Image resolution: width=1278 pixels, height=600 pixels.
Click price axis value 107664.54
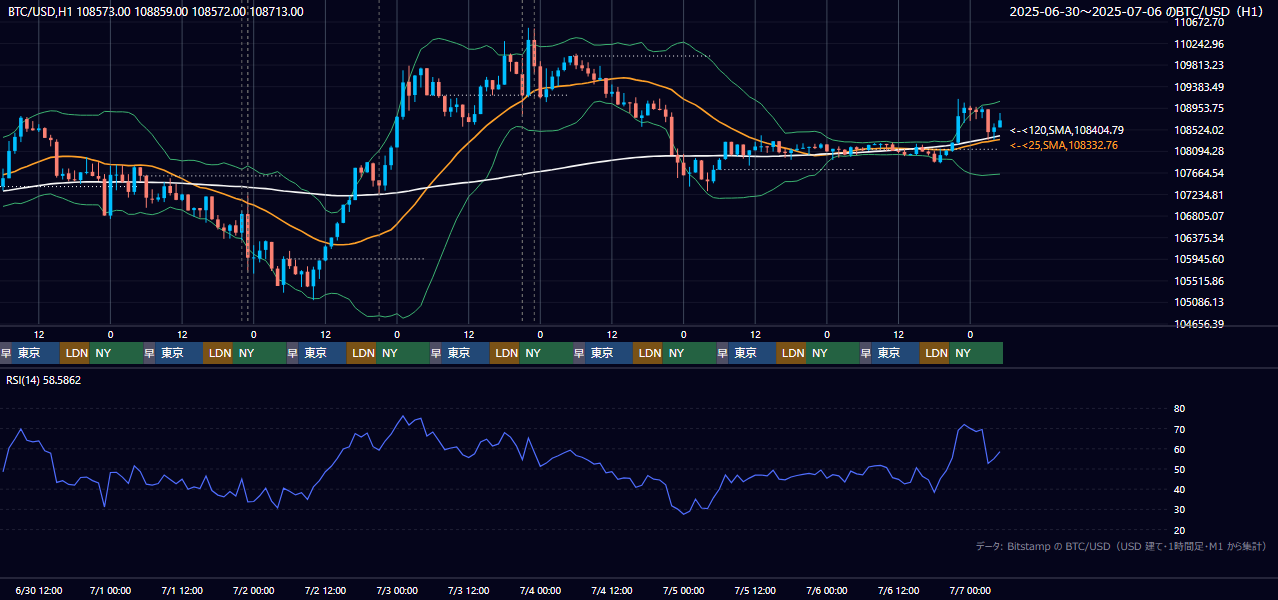1199,173
